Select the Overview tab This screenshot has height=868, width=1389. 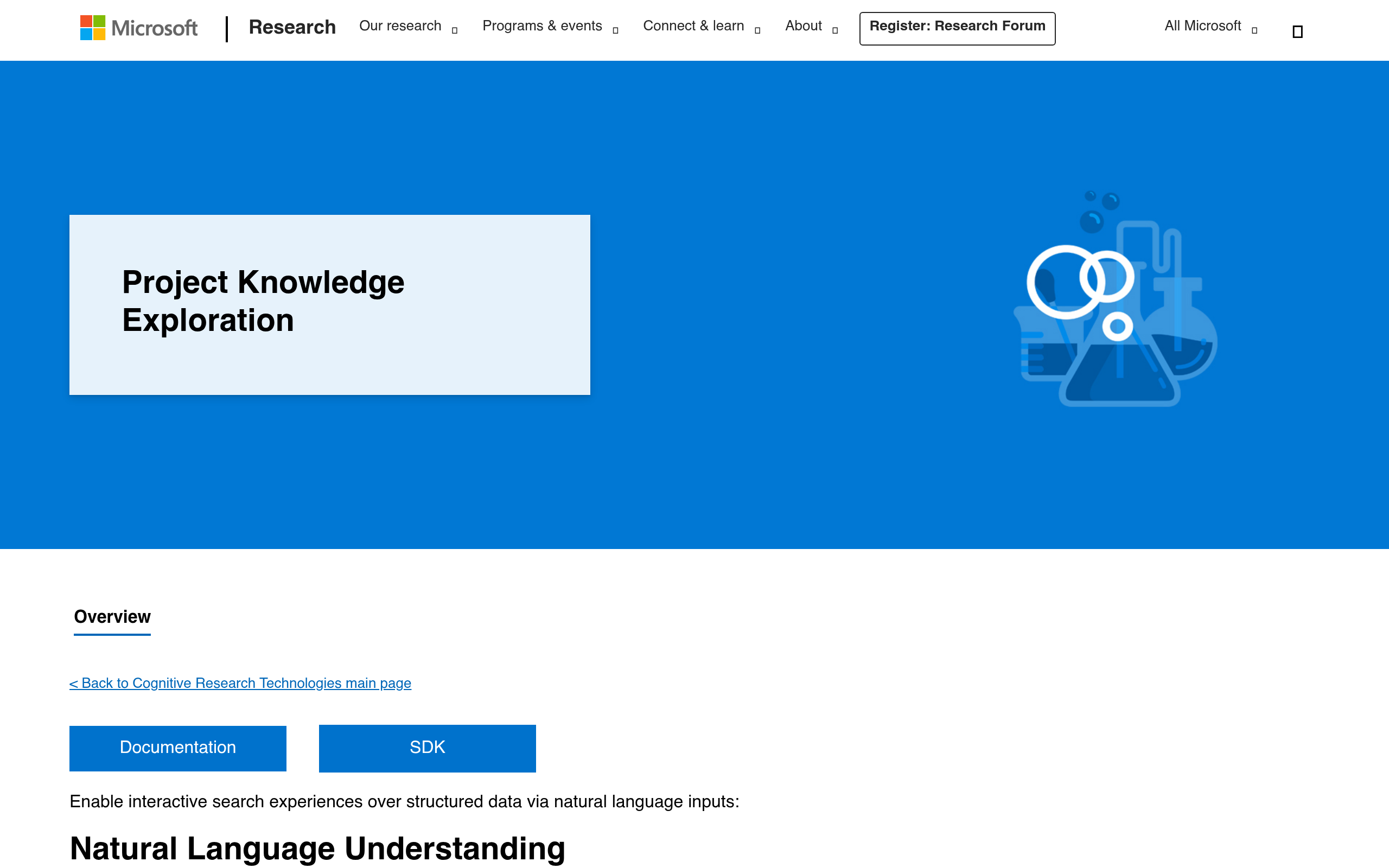pos(112,617)
